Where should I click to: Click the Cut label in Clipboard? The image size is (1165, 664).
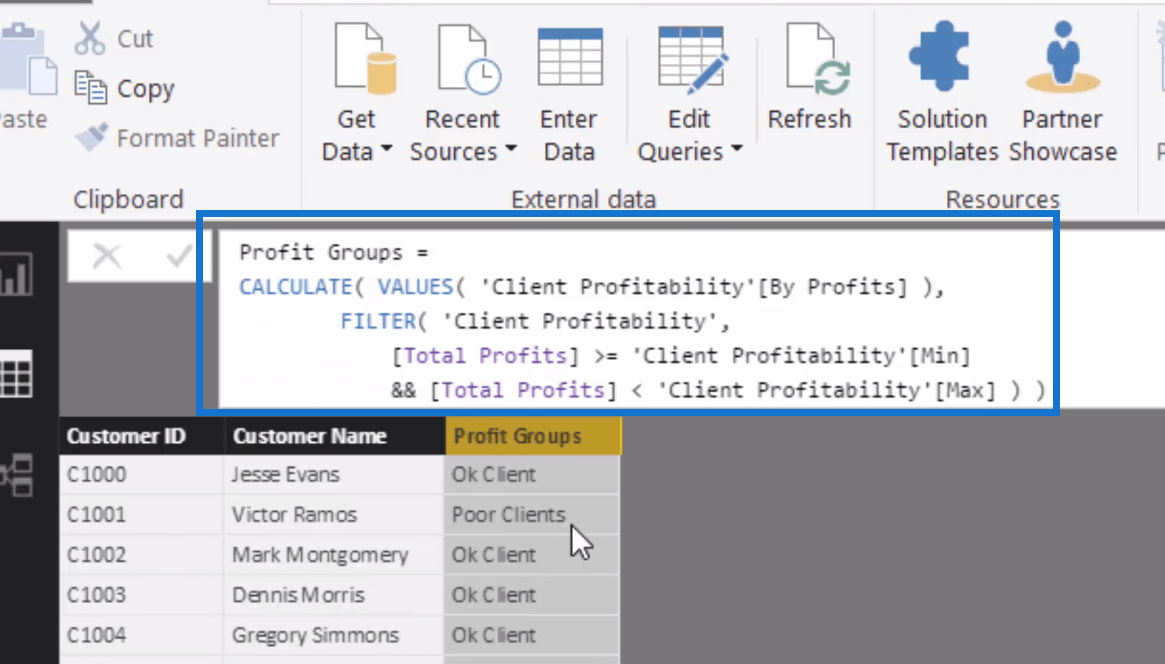tap(134, 39)
